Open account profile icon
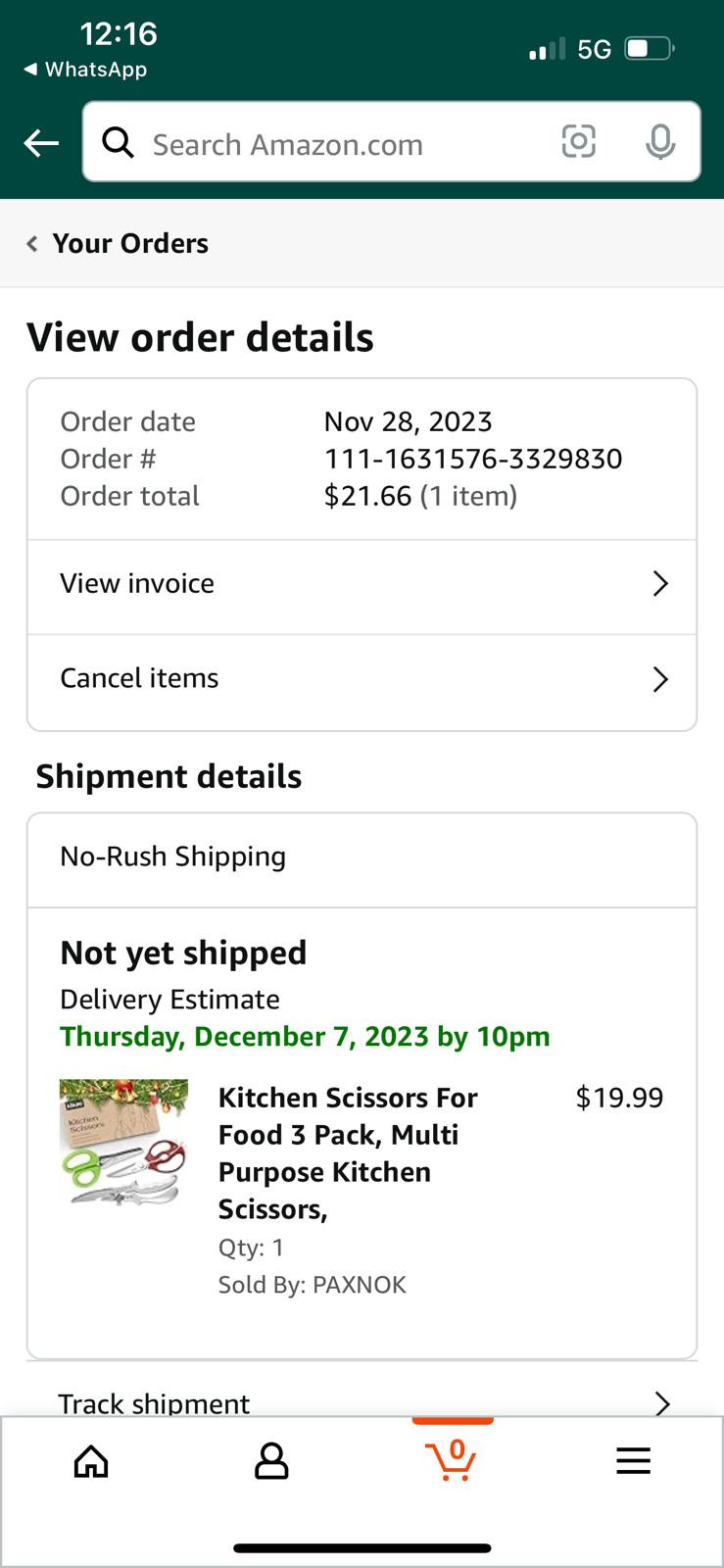The height and width of the screenshot is (1568, 724). tap(271, 1461)
